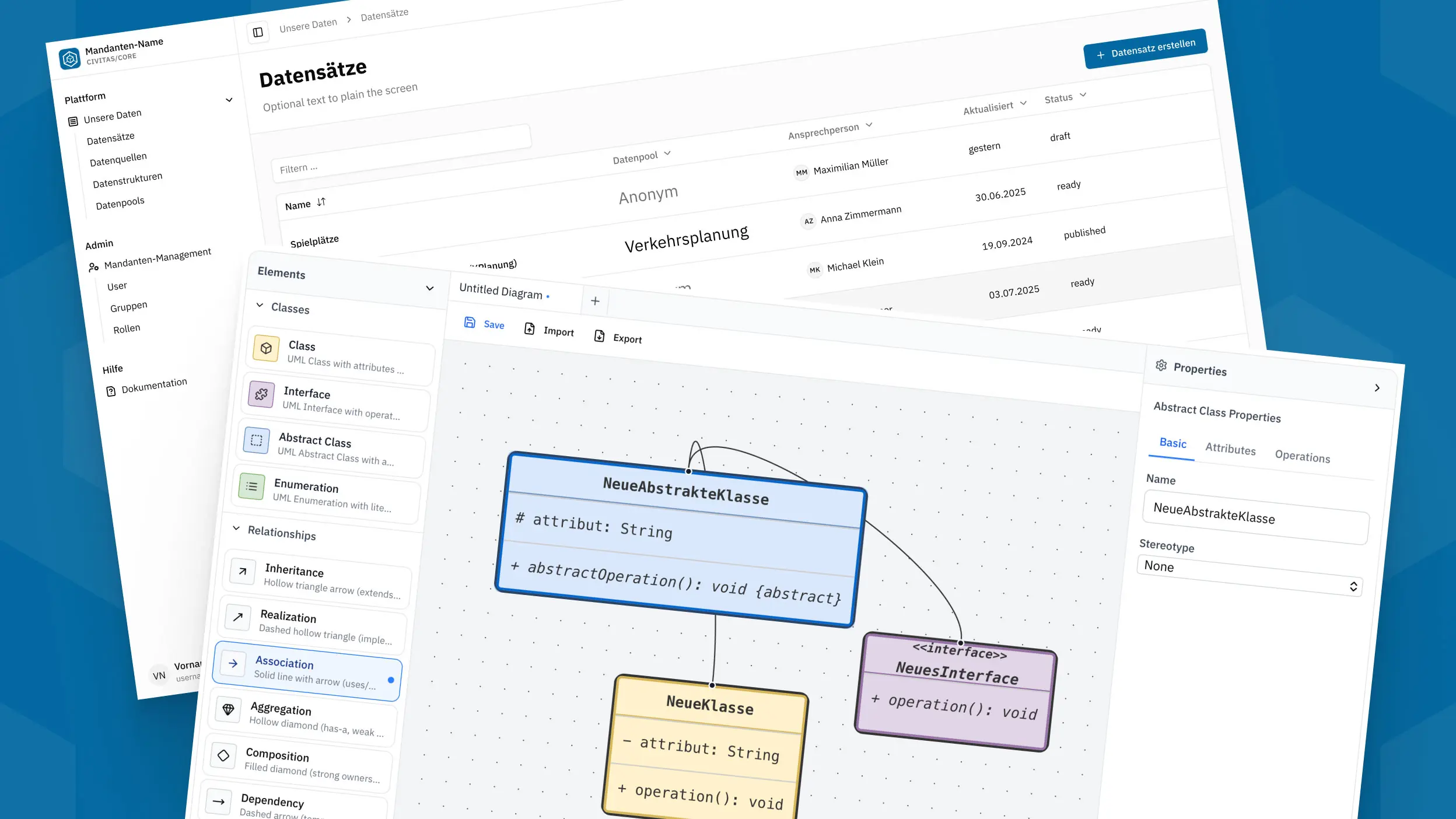
Task: Toggle the sidebar panel icon near breadcrumbs
Action: [x=258, y=32]
